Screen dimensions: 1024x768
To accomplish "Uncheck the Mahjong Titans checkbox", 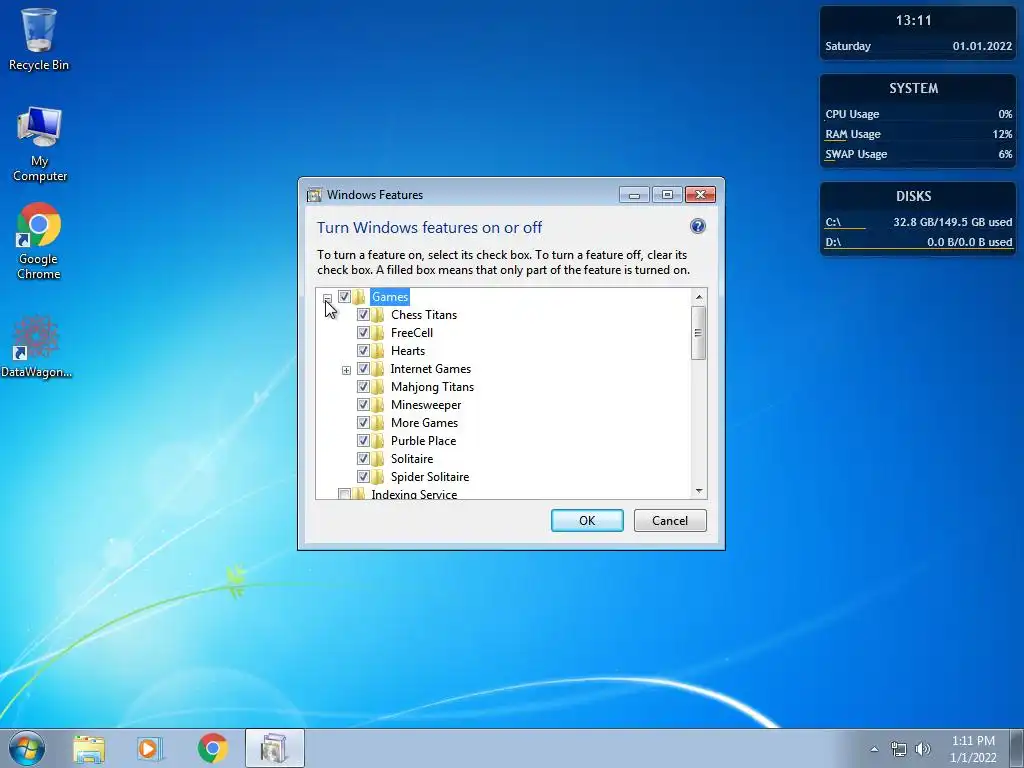I will point(363,387).
